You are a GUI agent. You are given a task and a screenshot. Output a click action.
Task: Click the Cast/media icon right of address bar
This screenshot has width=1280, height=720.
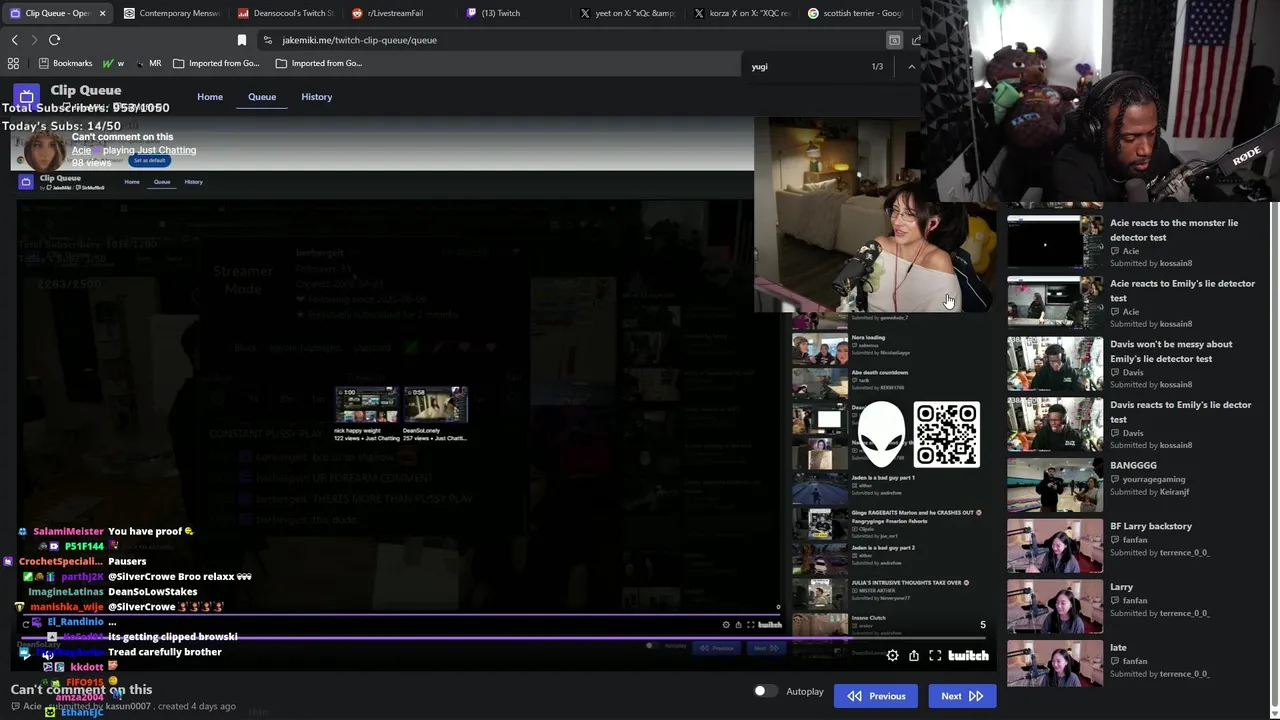[894, 40]
